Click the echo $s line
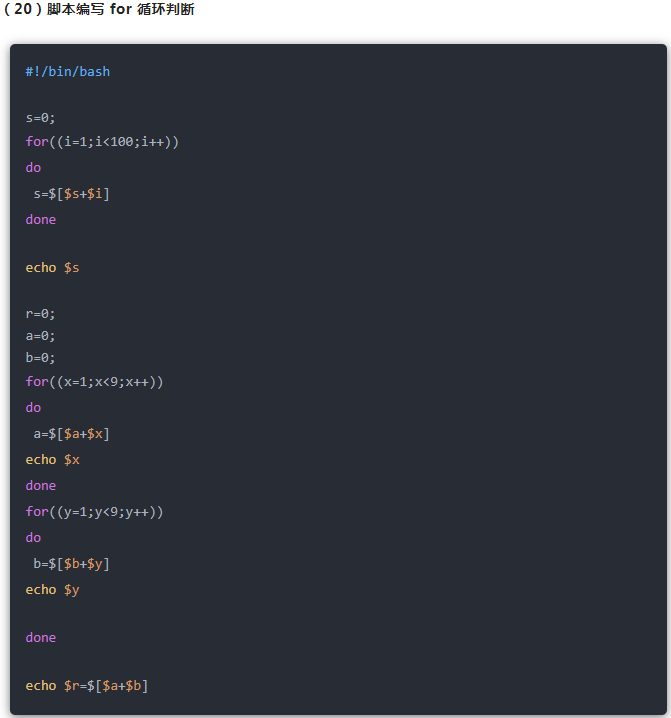This screenshot has height=718, width=671. pyautogui.click(x=52, y=268)
